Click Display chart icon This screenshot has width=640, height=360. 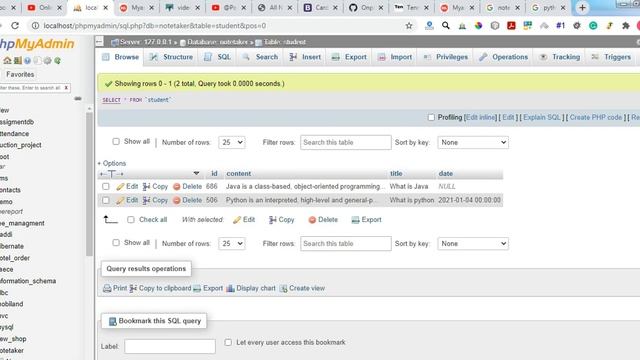[x=230, y=289]
